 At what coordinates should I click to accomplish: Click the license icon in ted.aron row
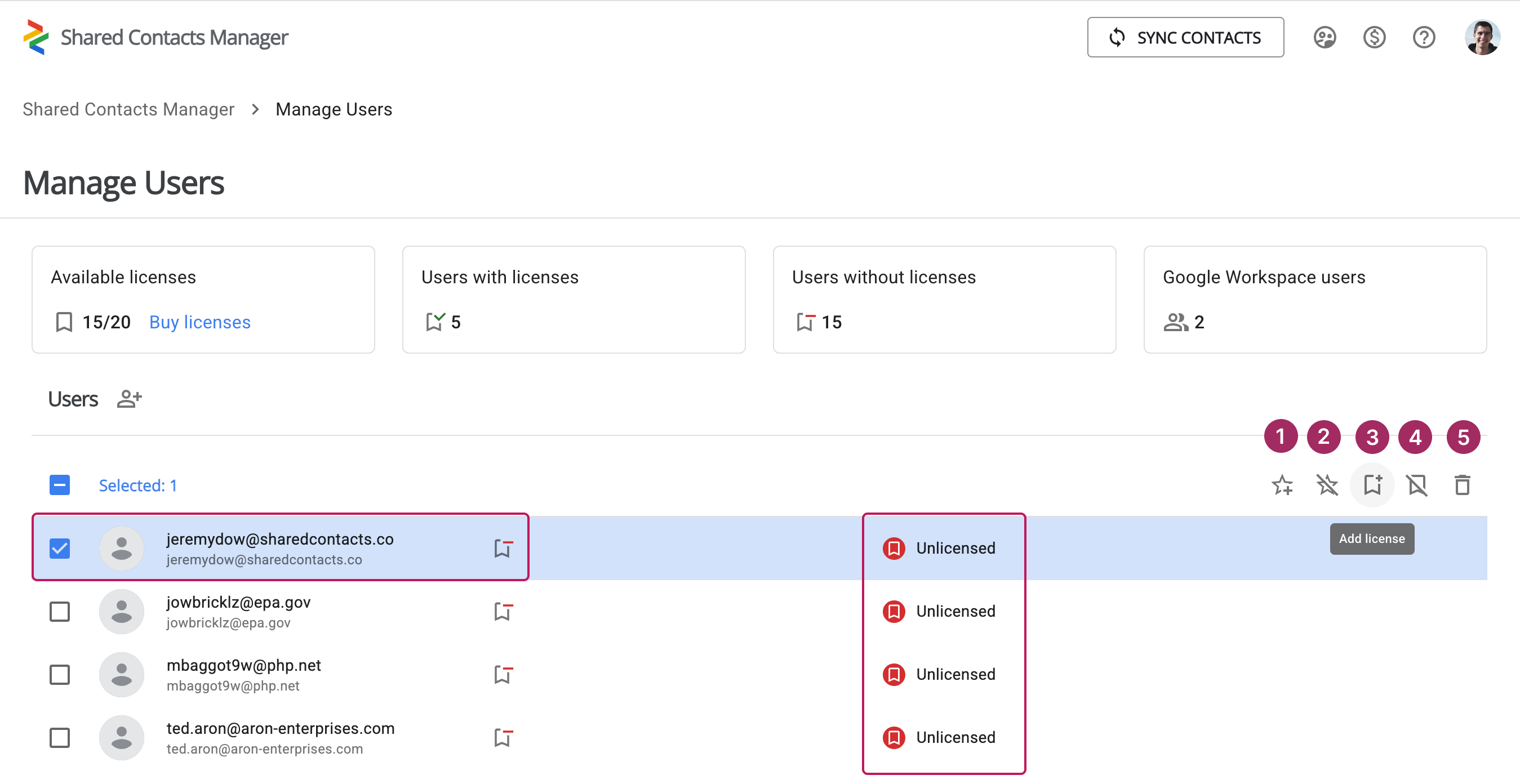(503, 737)
